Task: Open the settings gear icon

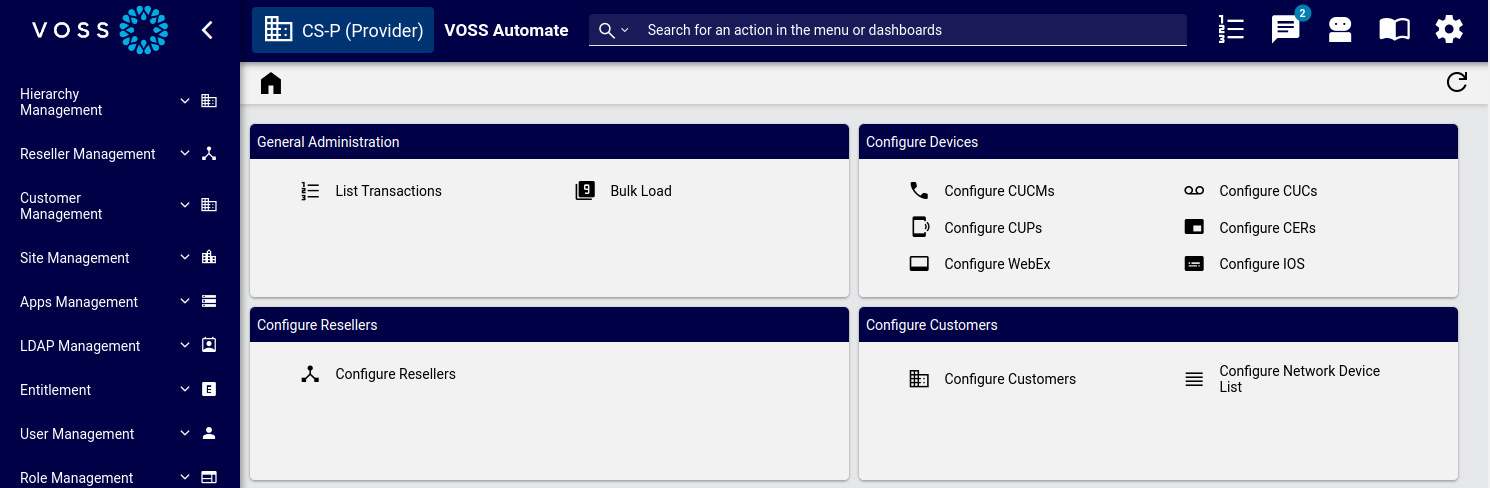Action: point(1449,30)
